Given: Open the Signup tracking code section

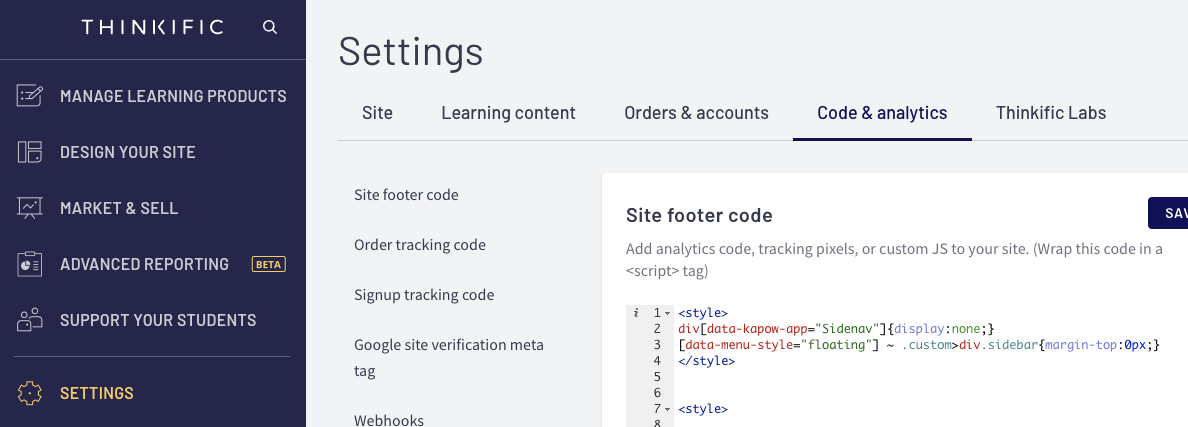Looking at the screenshot, I should pos(424,295).
